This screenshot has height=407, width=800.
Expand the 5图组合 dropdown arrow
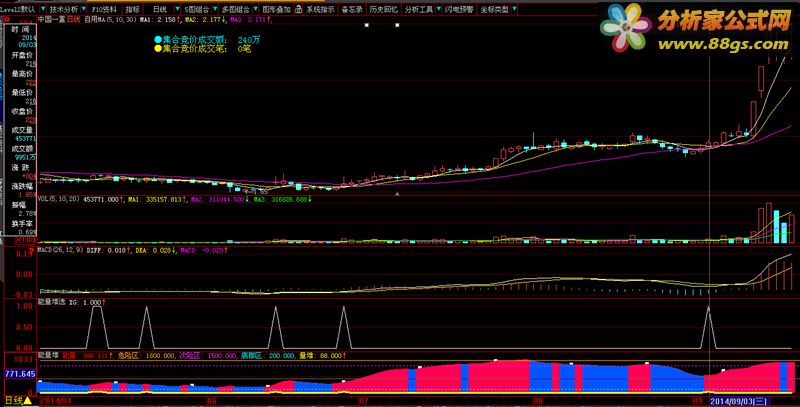tap(214, 9)
